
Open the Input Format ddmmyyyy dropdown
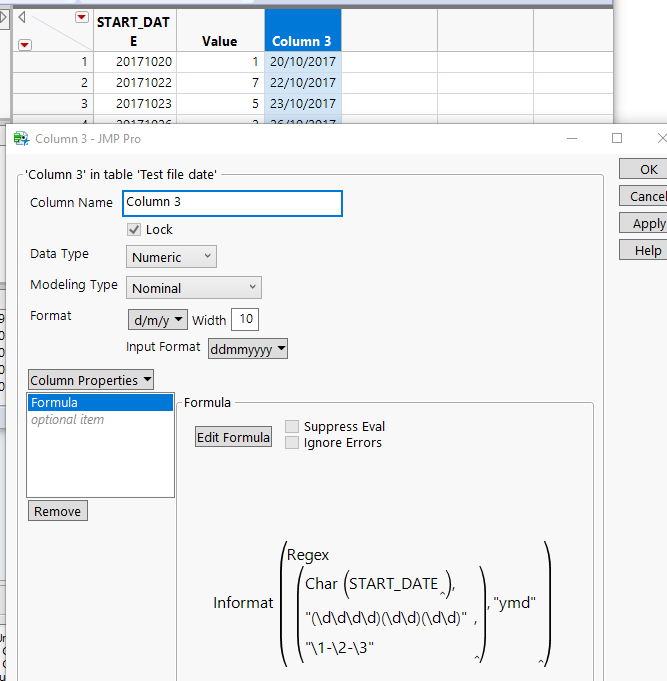248,349
